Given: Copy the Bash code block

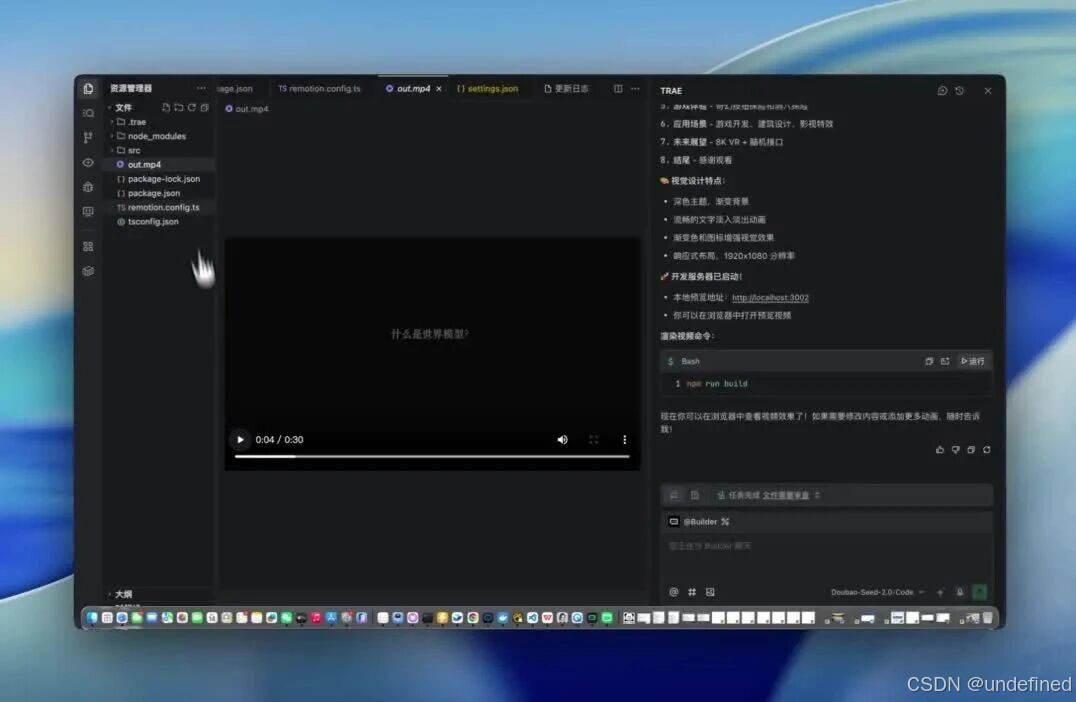Looking at the screenshot, I should (928, 361).
